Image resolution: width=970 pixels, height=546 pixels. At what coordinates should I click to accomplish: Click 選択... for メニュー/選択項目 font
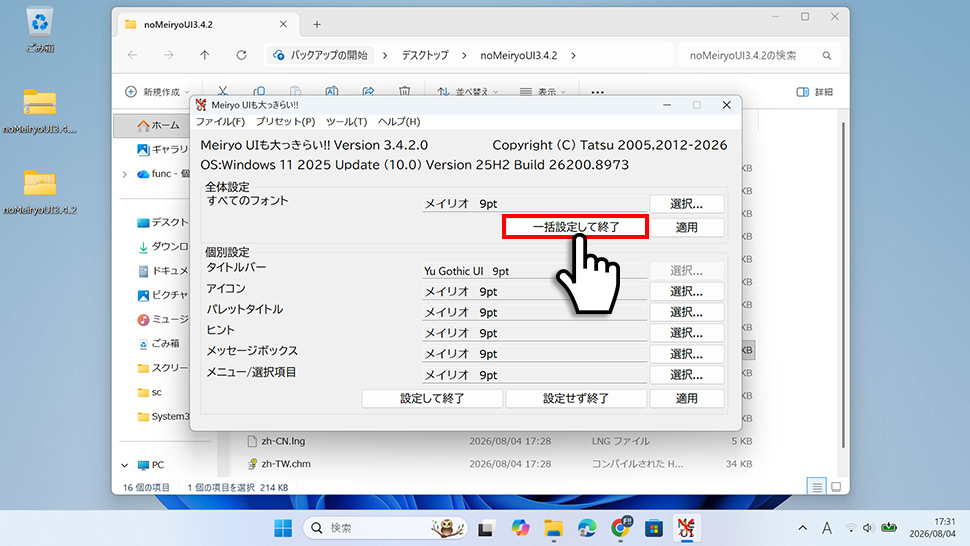click(687, 375)
